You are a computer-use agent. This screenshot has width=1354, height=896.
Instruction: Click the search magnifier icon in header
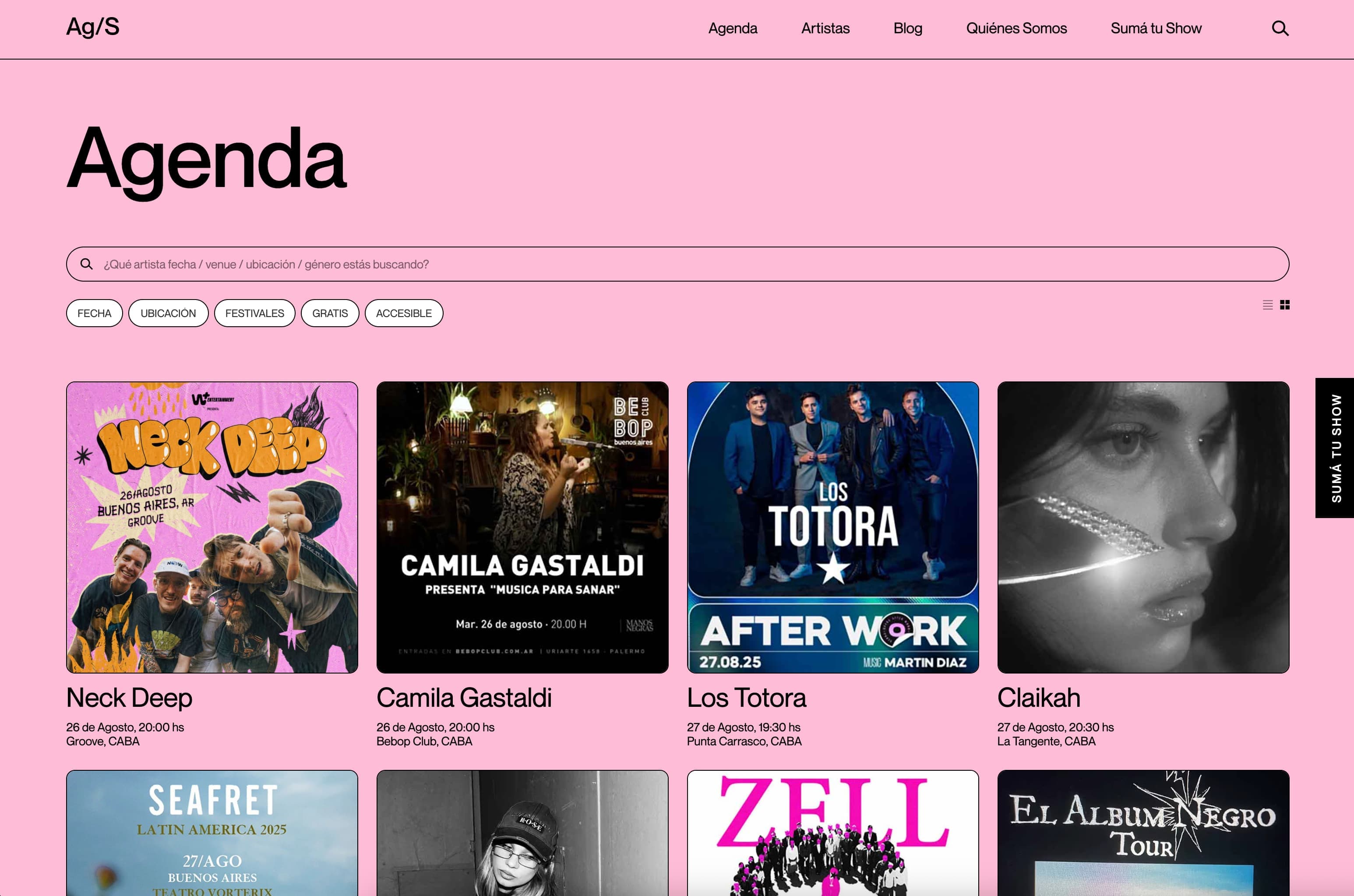click(x=1280, y=28)
